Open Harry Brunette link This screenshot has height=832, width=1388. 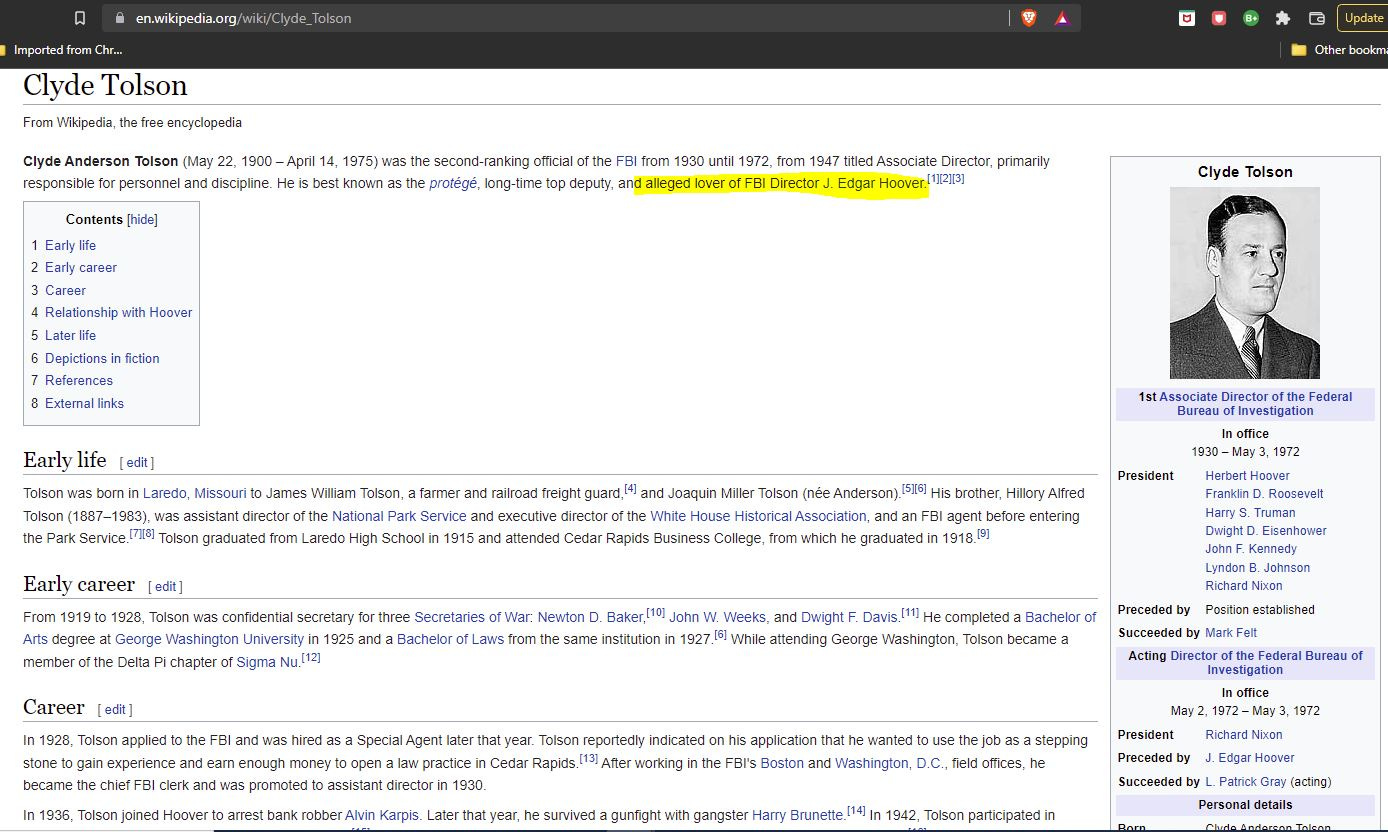pyautogui.click(x=798, y=815)
